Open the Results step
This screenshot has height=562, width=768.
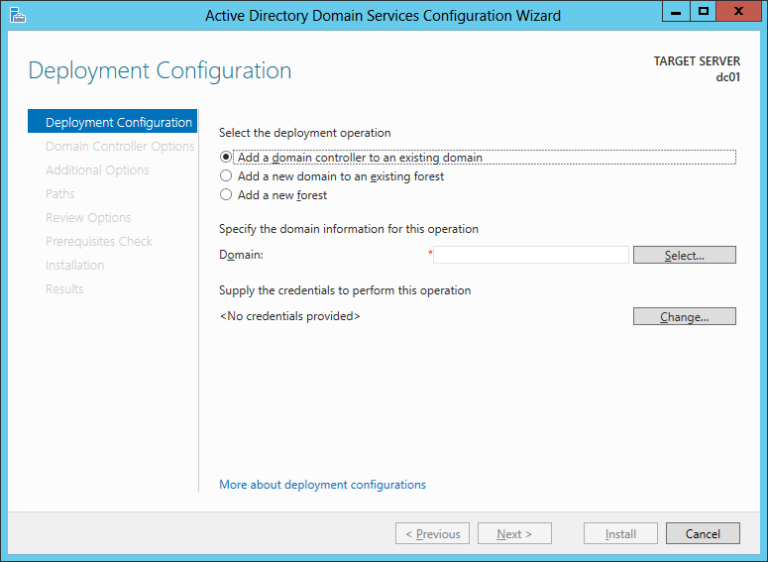pos(64,289)
